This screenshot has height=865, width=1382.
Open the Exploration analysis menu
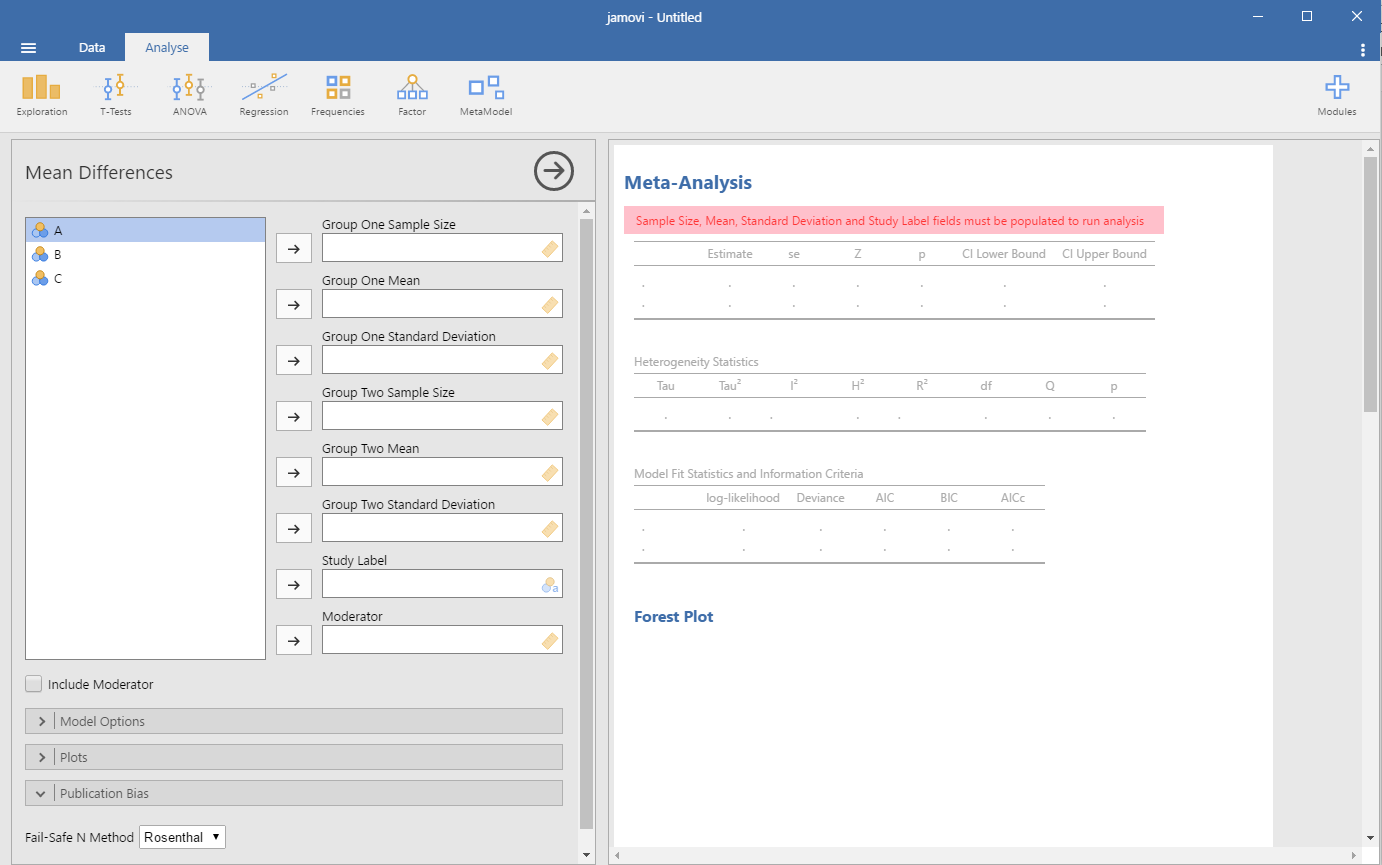[42, 95]
